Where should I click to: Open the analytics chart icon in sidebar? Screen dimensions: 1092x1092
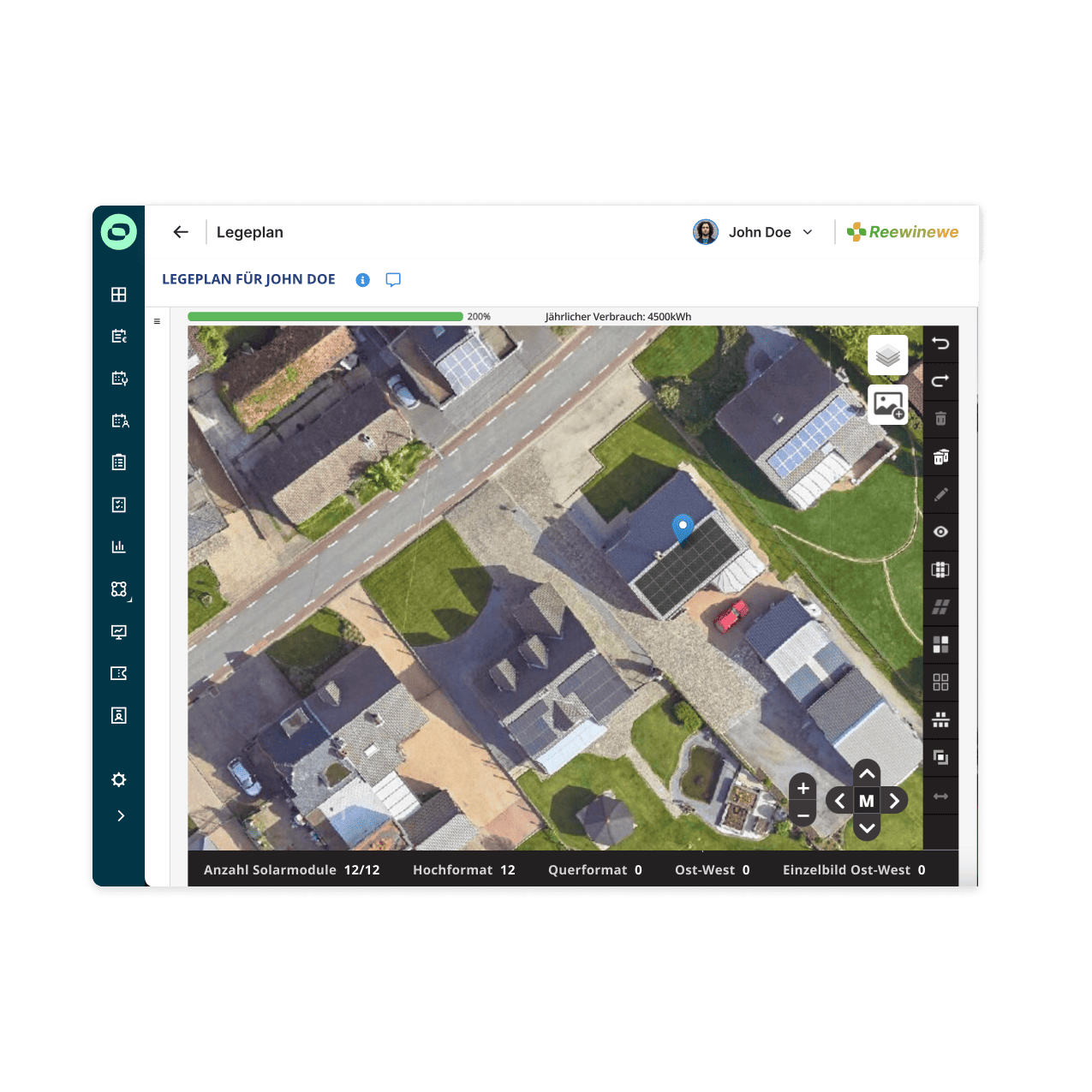(x=118, y=546)
